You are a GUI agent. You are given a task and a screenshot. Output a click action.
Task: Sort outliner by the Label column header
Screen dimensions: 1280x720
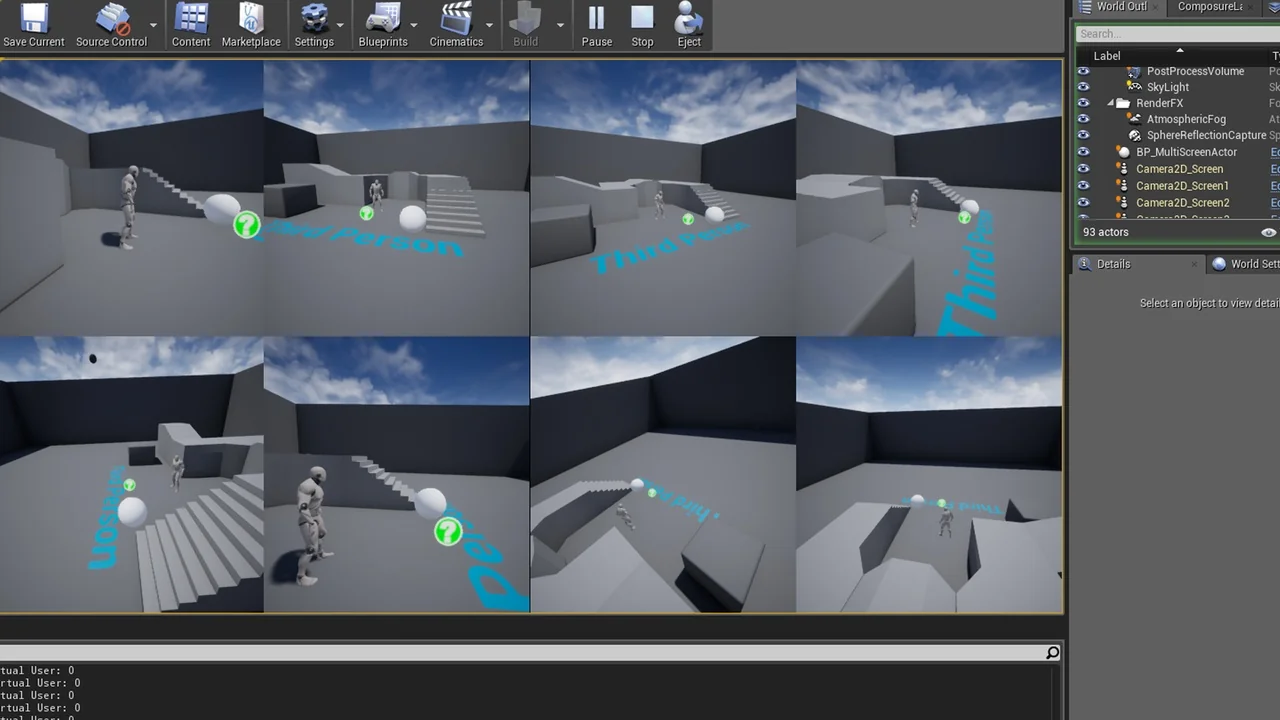pos(1106,55)
